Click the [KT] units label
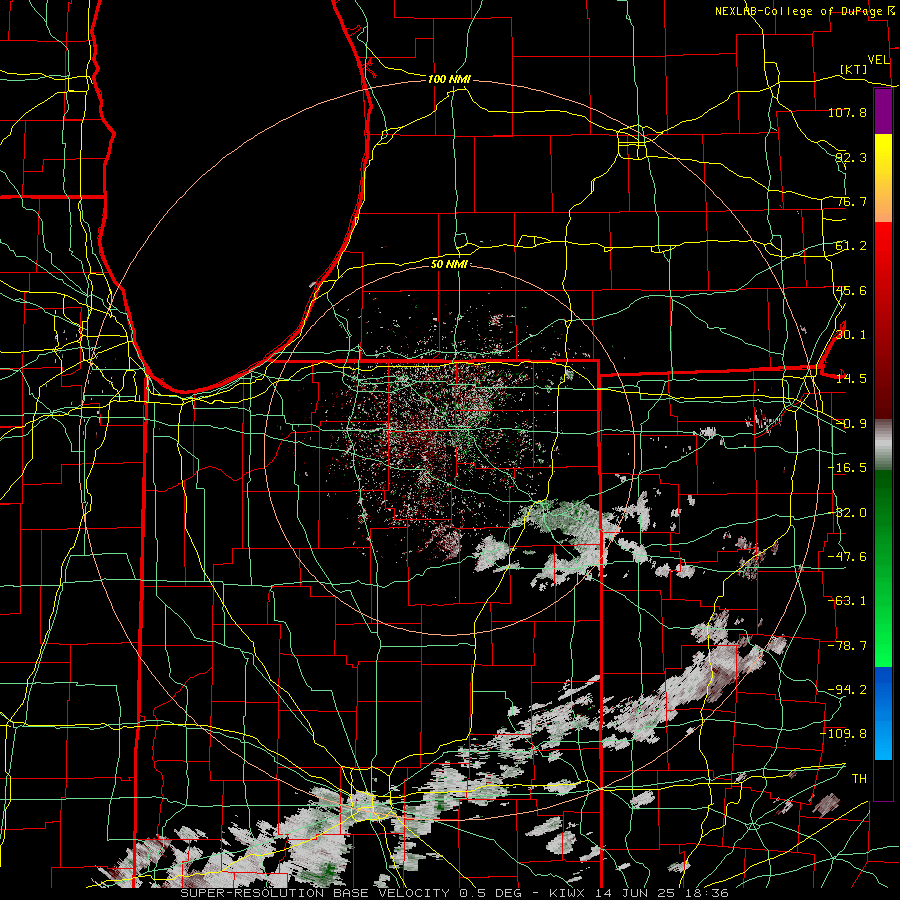900x900 pixels. click(x=854, y=69)
